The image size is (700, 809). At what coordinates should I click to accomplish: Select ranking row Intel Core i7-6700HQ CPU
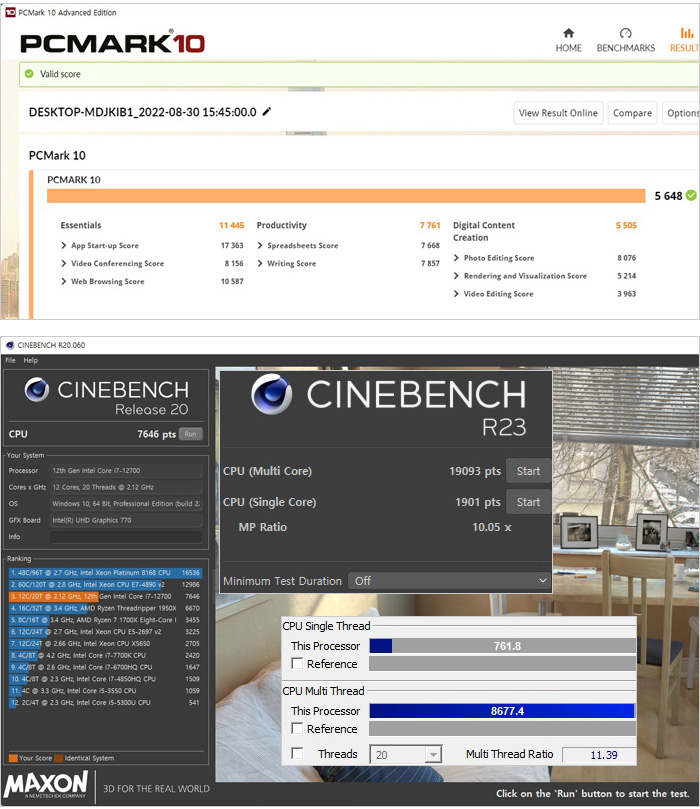(105, 667)
